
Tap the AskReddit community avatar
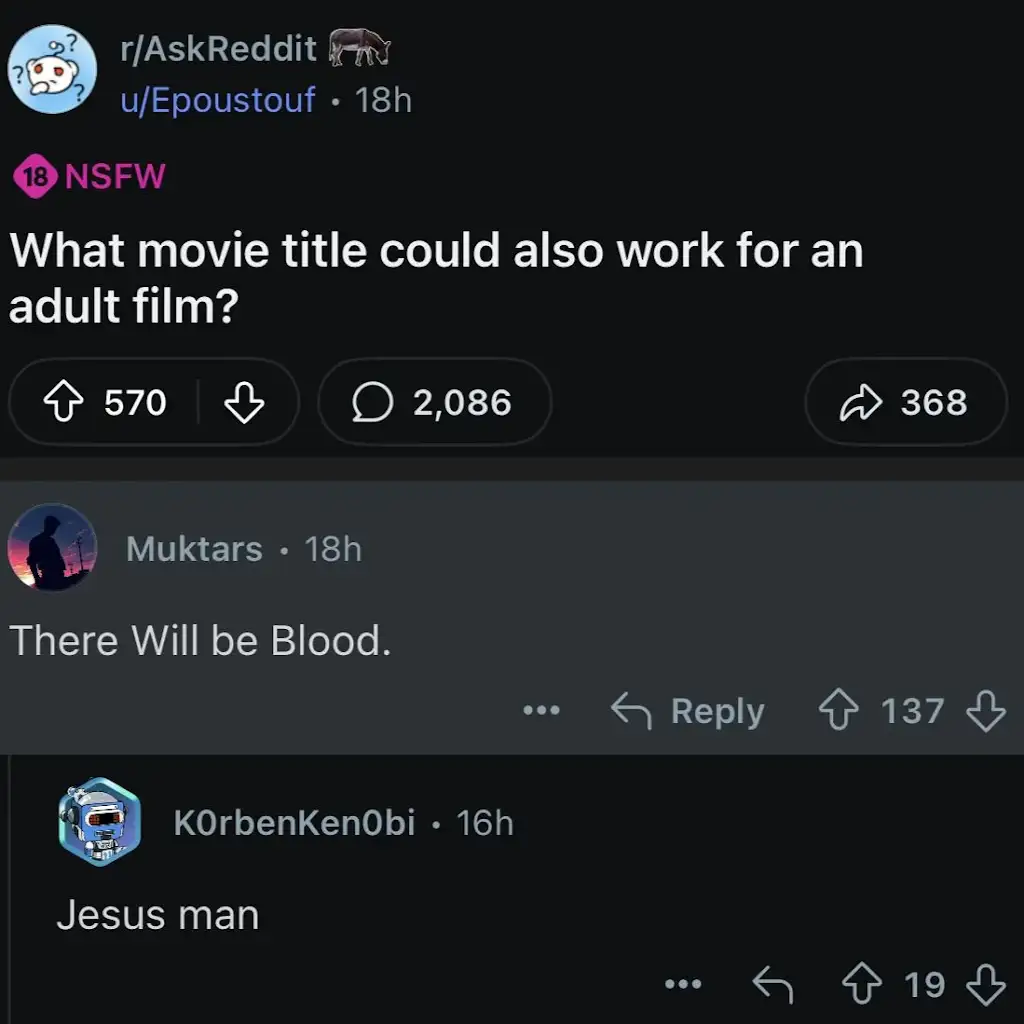(x=53, y=72)
